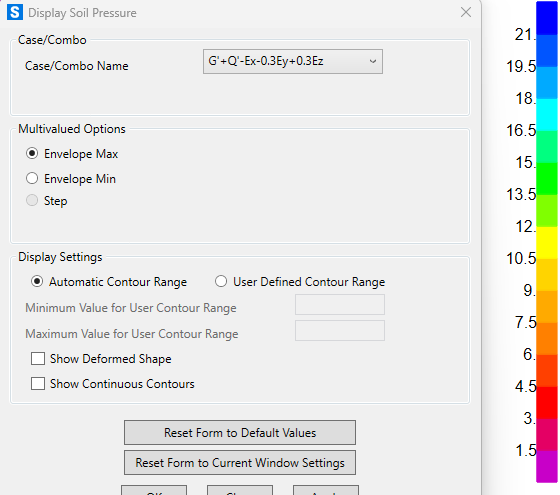Viewport: 560px width, 495px height.
Task: Click the Display Soil Pressure title text
Action: (82, 13)
